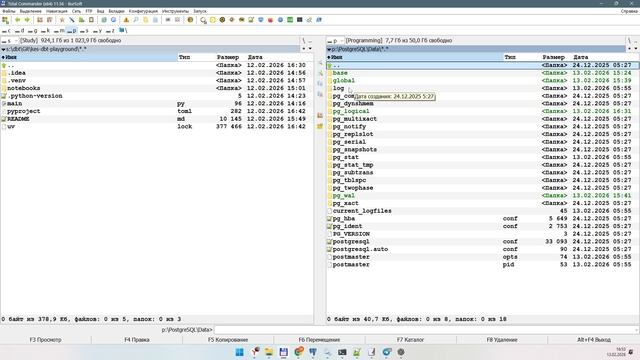The height and width of the screenshot is (360, 640).
Task: Select drive k in drive button bar
Action: (46, 31)
